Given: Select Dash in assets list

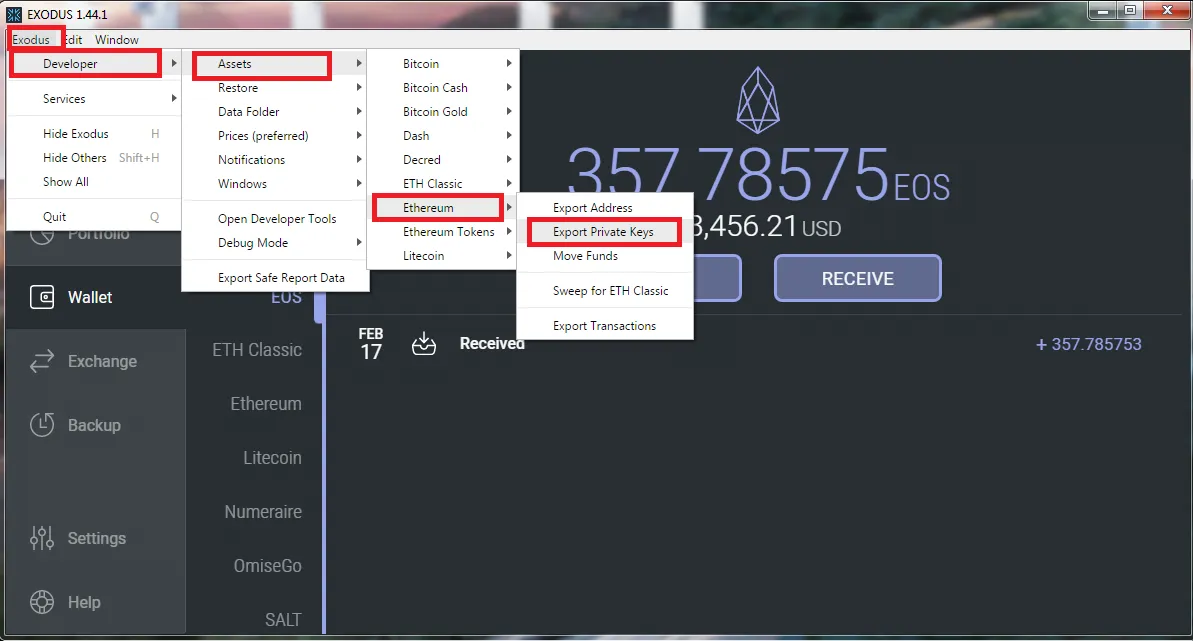Looking at the screenshot, I should 443,136.
